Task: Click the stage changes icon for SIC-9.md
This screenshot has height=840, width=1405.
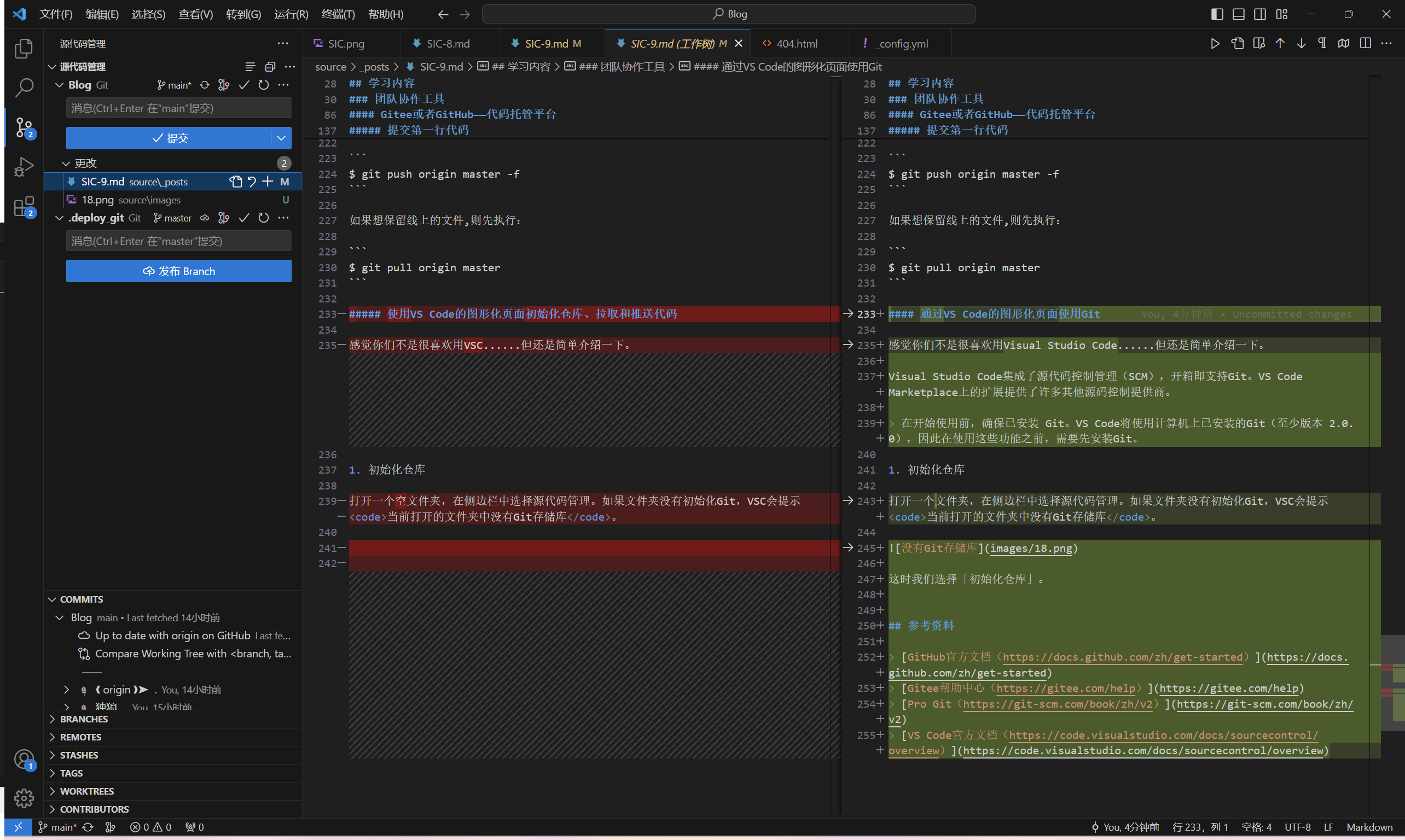Action: click(267, 181)
